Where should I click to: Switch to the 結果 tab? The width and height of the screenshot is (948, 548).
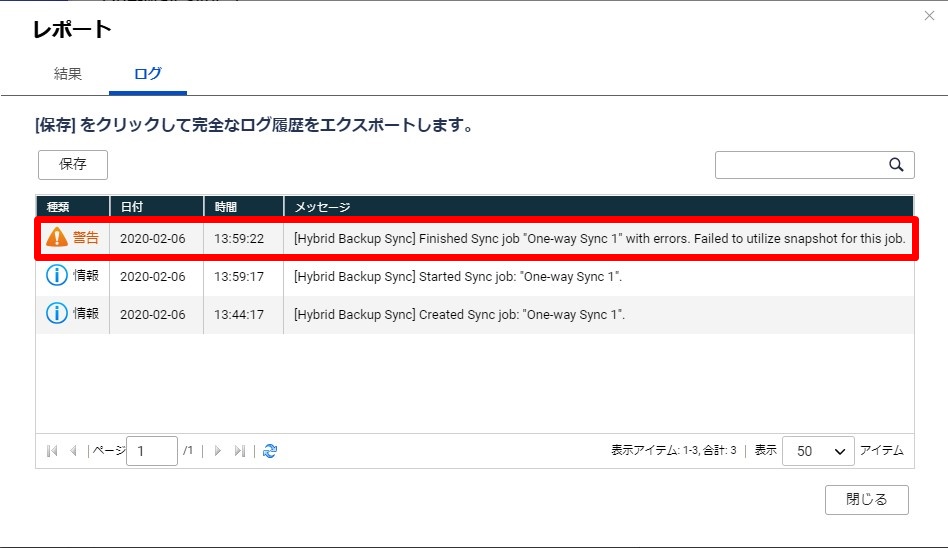pyautogui.click(x=68, y=74)
